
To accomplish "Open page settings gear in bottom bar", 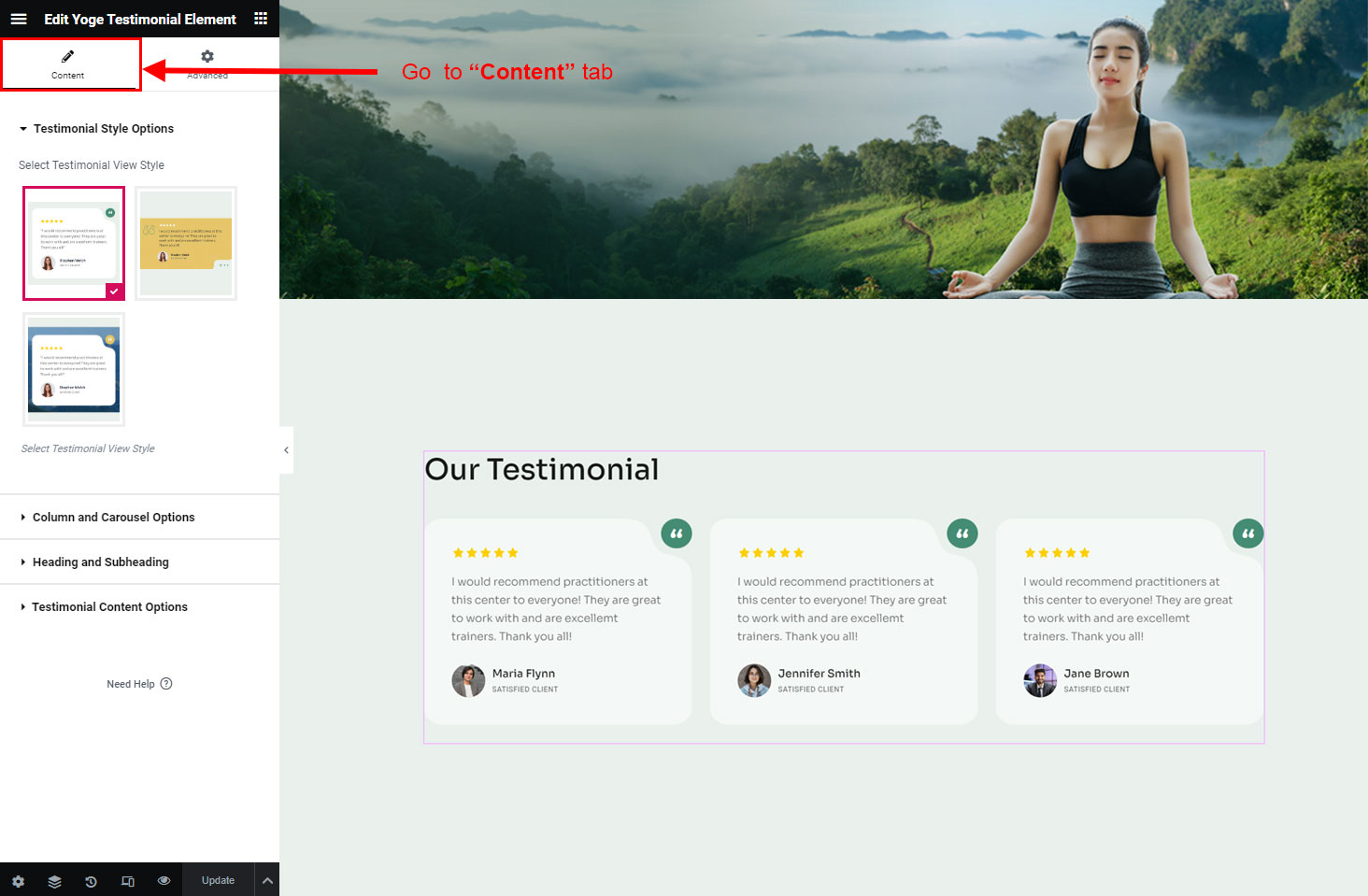I will (18, 881).
